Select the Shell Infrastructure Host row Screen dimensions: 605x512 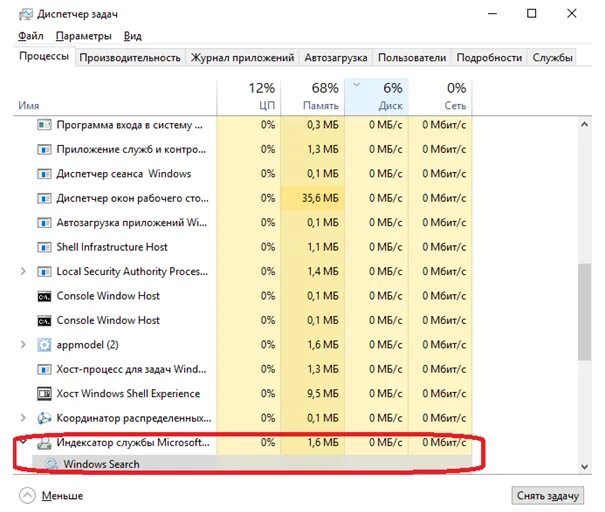click(243, 247)
